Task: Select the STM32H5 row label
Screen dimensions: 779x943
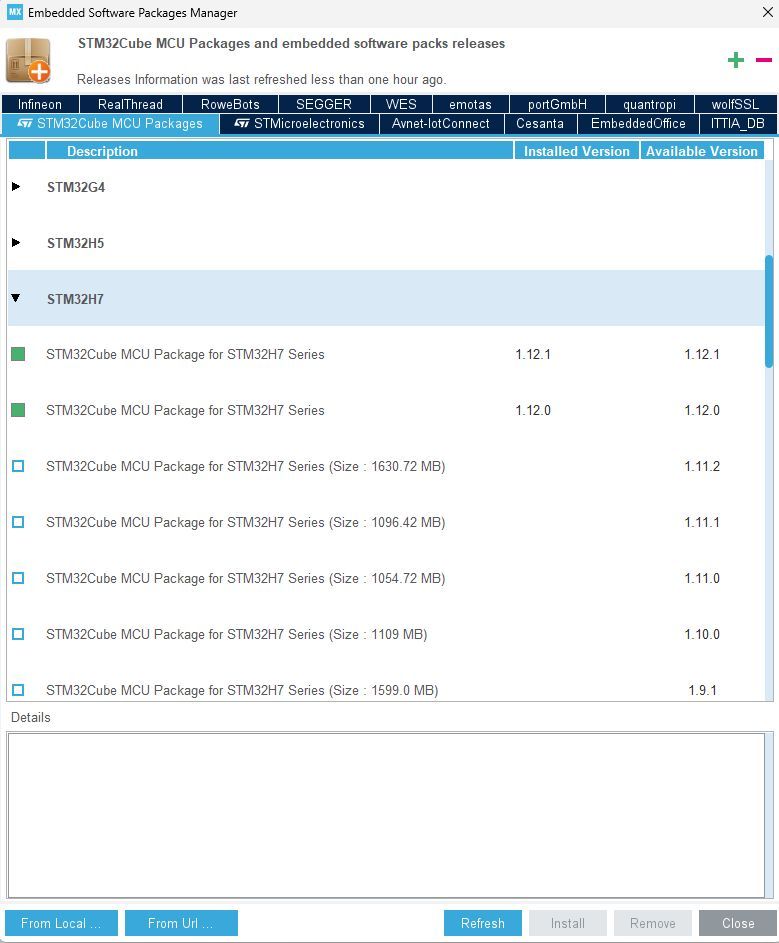Action: tap(75, 243)
